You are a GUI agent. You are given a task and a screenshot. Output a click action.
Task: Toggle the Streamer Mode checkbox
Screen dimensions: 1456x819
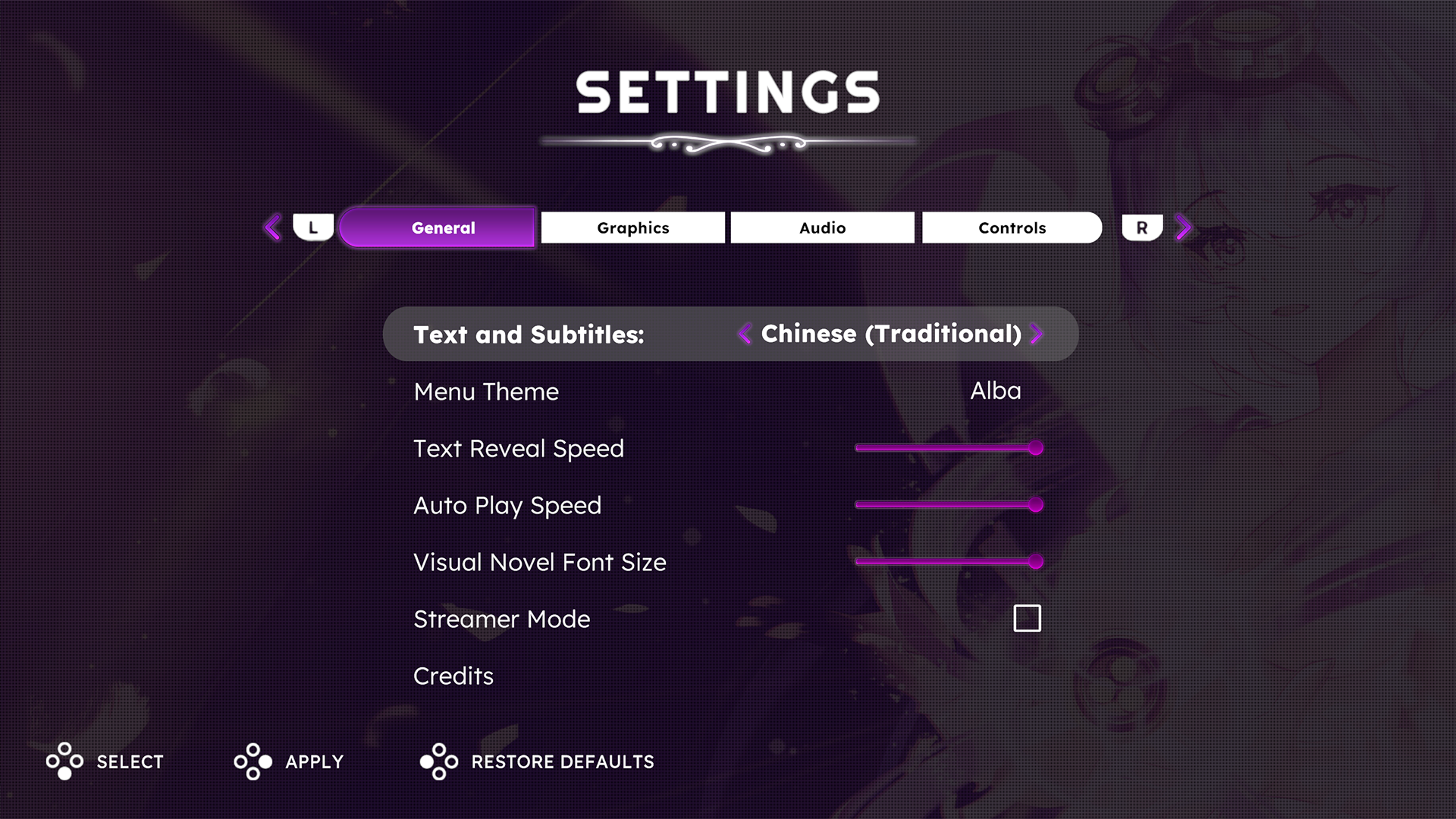click(x=1027, y=619)
